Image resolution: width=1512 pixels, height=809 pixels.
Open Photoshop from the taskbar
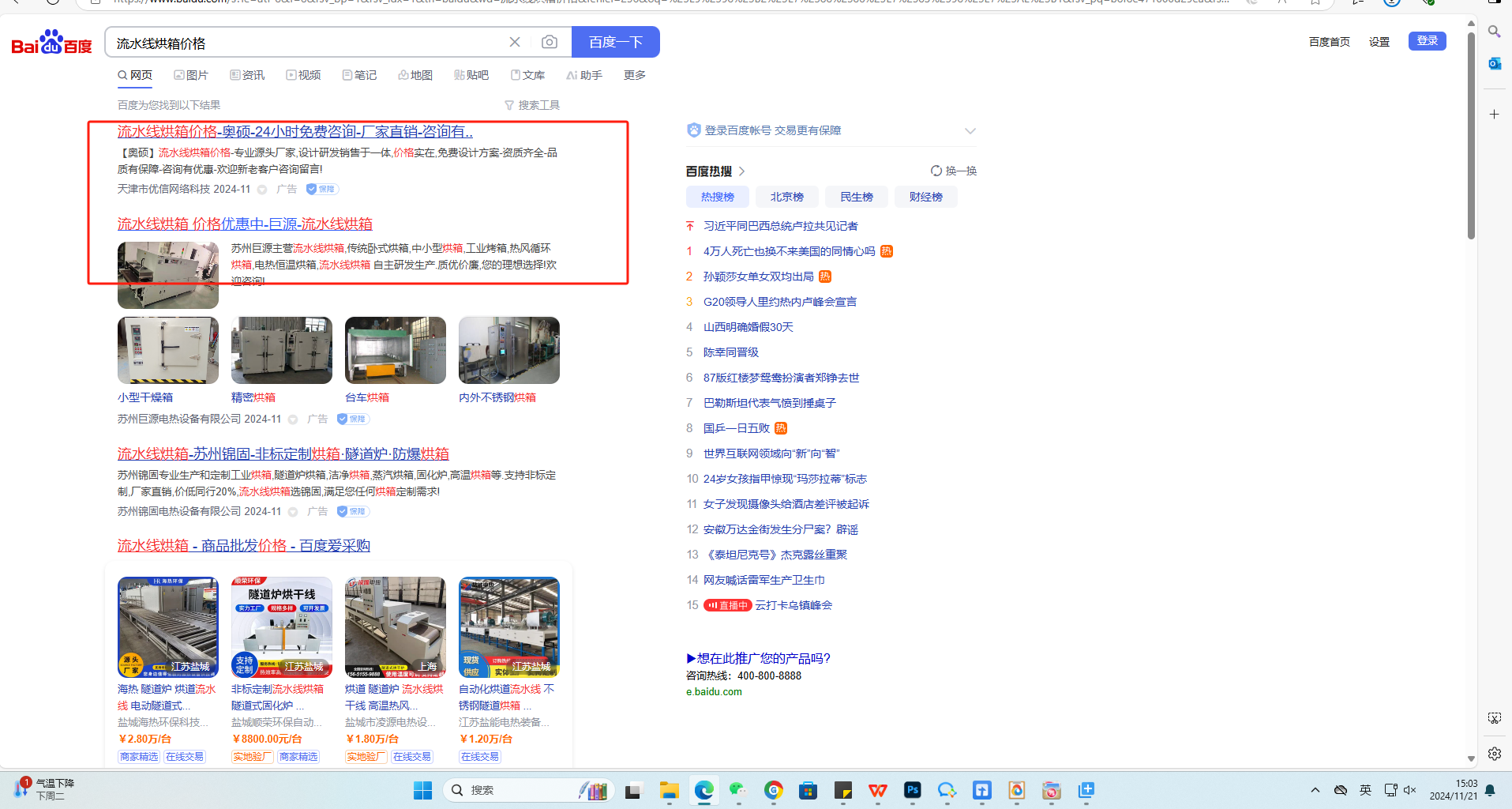(912, 790)
